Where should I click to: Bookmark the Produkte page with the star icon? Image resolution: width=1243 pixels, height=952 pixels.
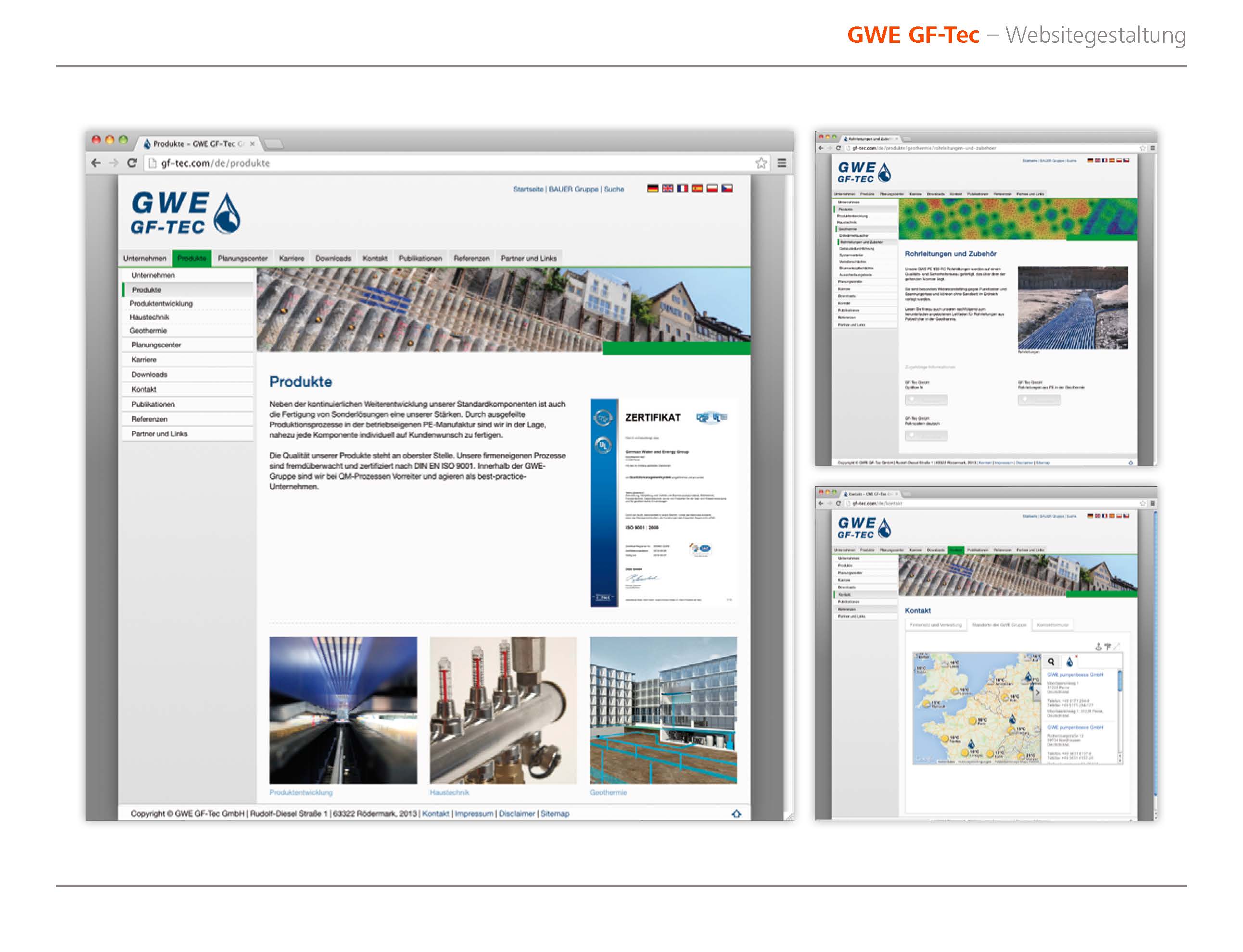click(x=761, y=163)
